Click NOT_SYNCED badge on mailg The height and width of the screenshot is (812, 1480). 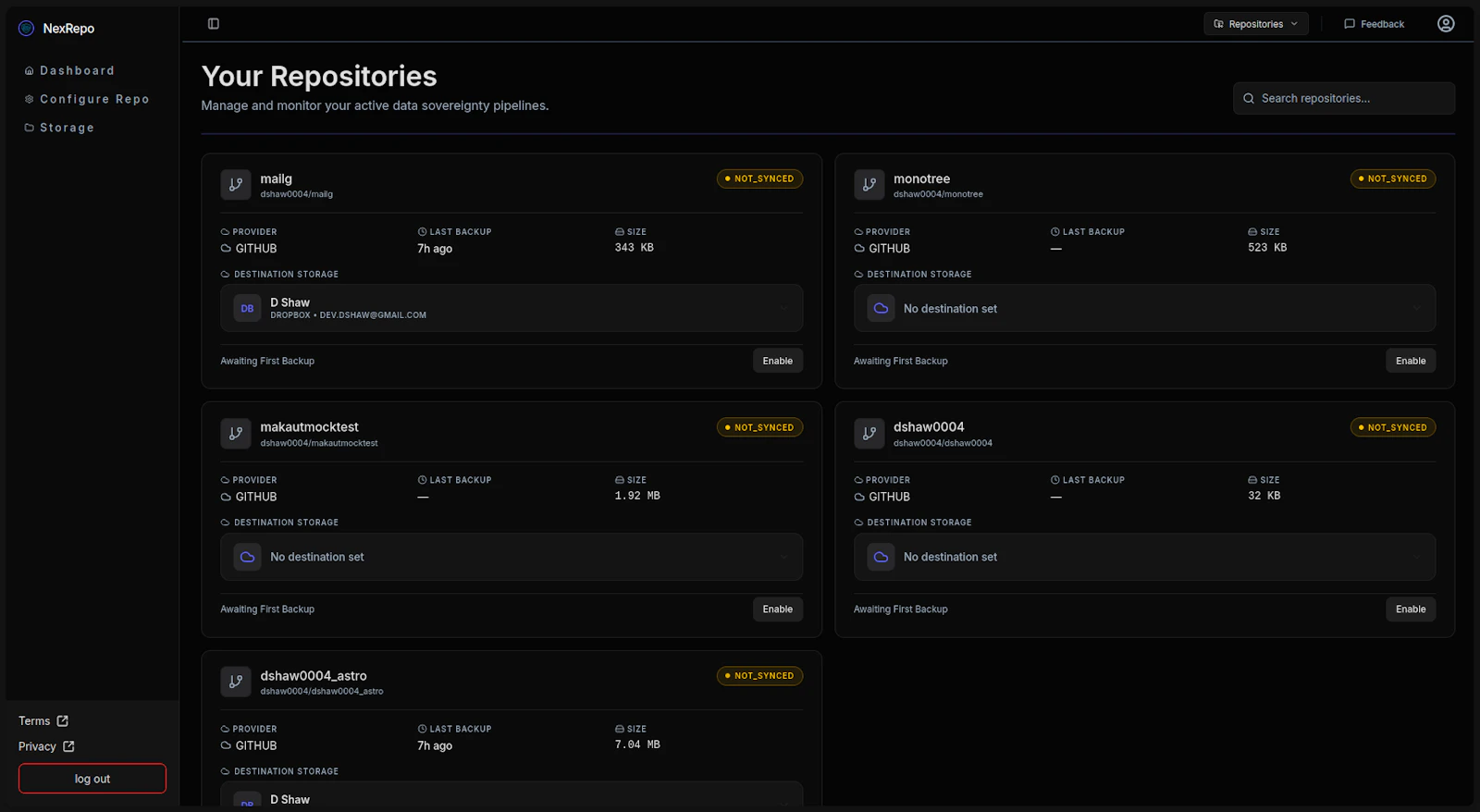pyautogui.click(x=759, y=179)
